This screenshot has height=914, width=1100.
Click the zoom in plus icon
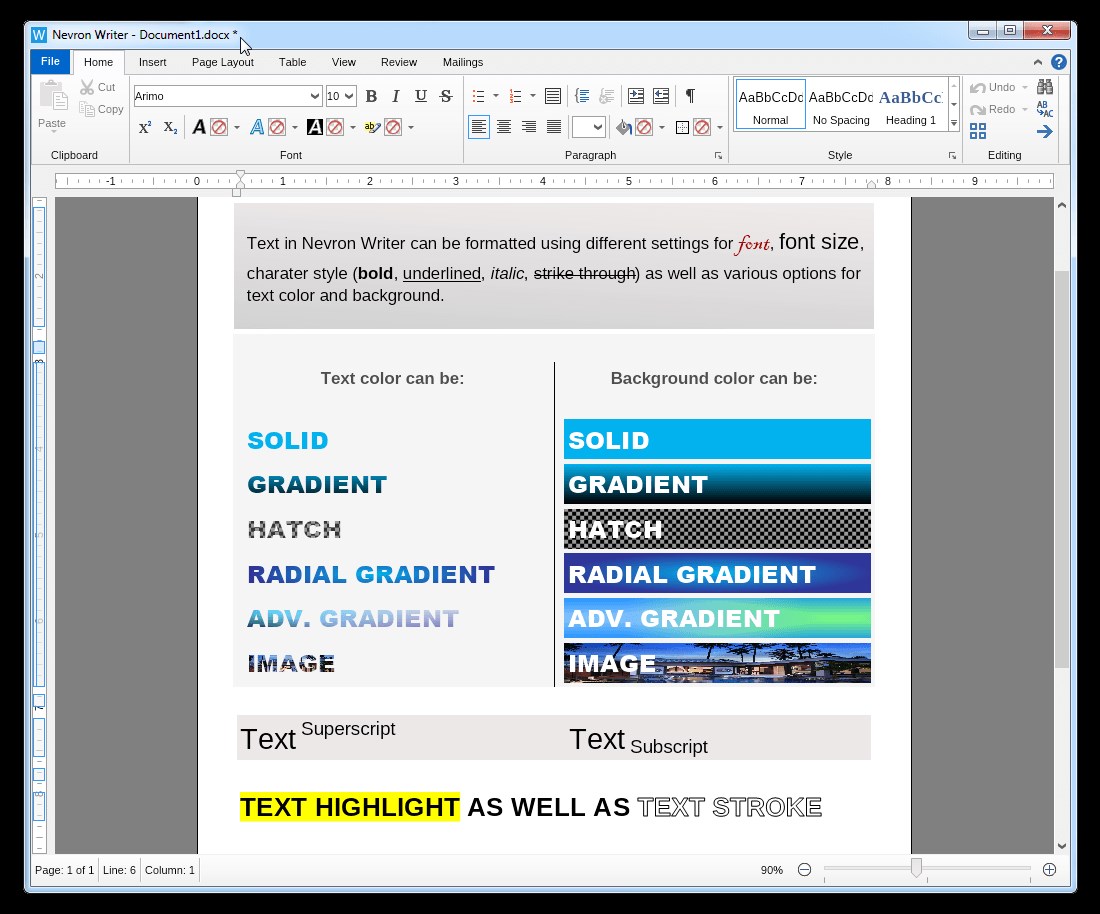pos(1049,870)
